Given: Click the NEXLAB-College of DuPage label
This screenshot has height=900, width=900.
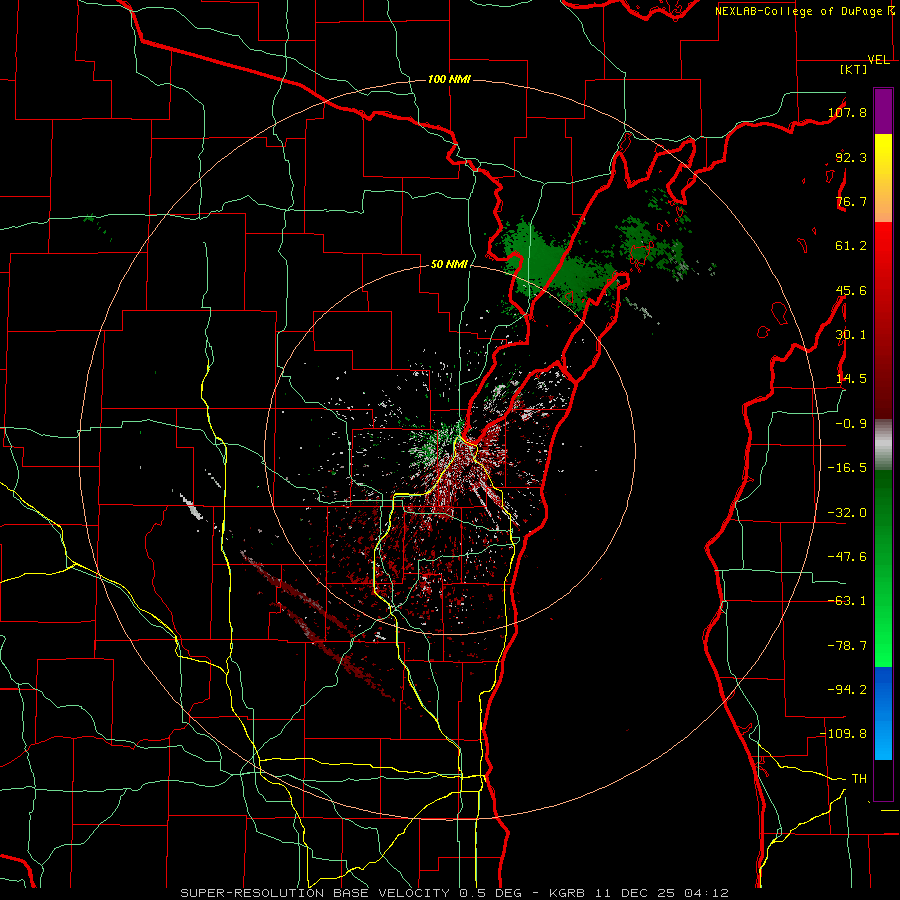Looking at the screenshot, I should pyautogui.click(x=800, y=11).
